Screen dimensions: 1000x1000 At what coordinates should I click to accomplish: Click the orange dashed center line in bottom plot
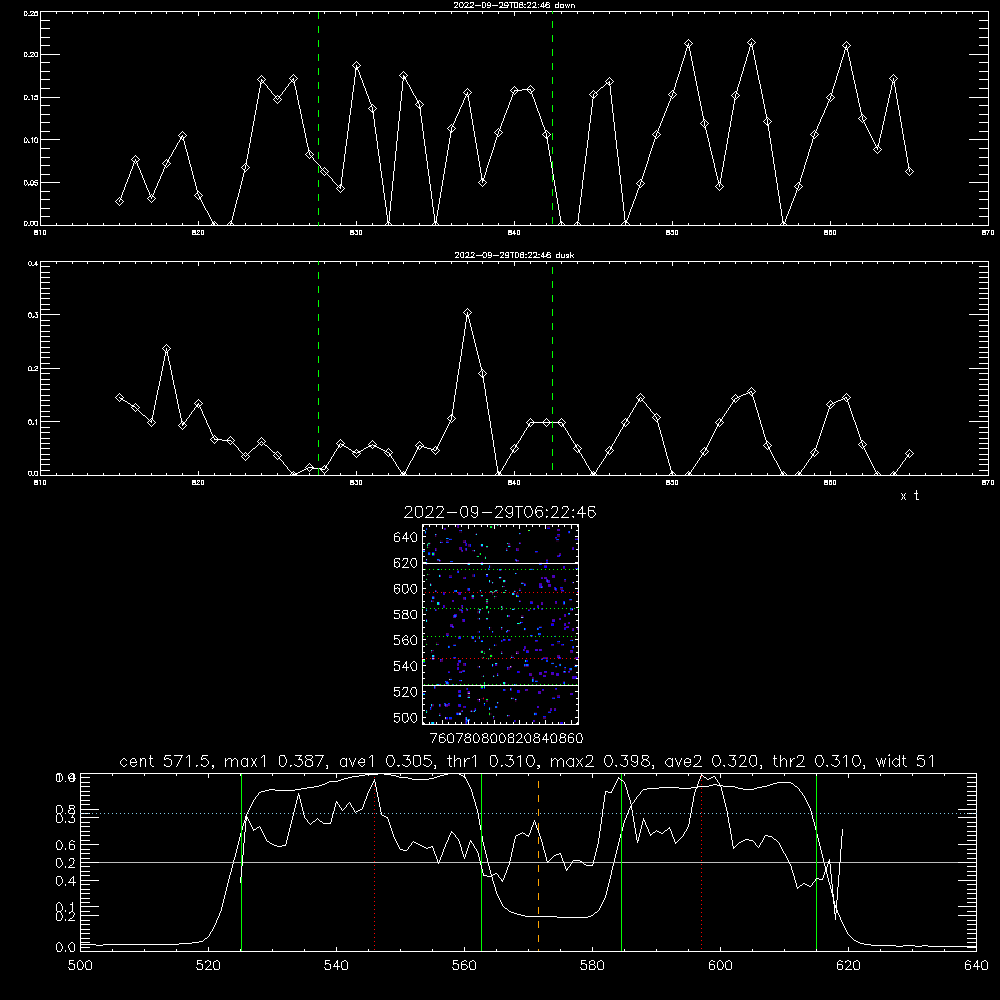click(x=538, y=862)
